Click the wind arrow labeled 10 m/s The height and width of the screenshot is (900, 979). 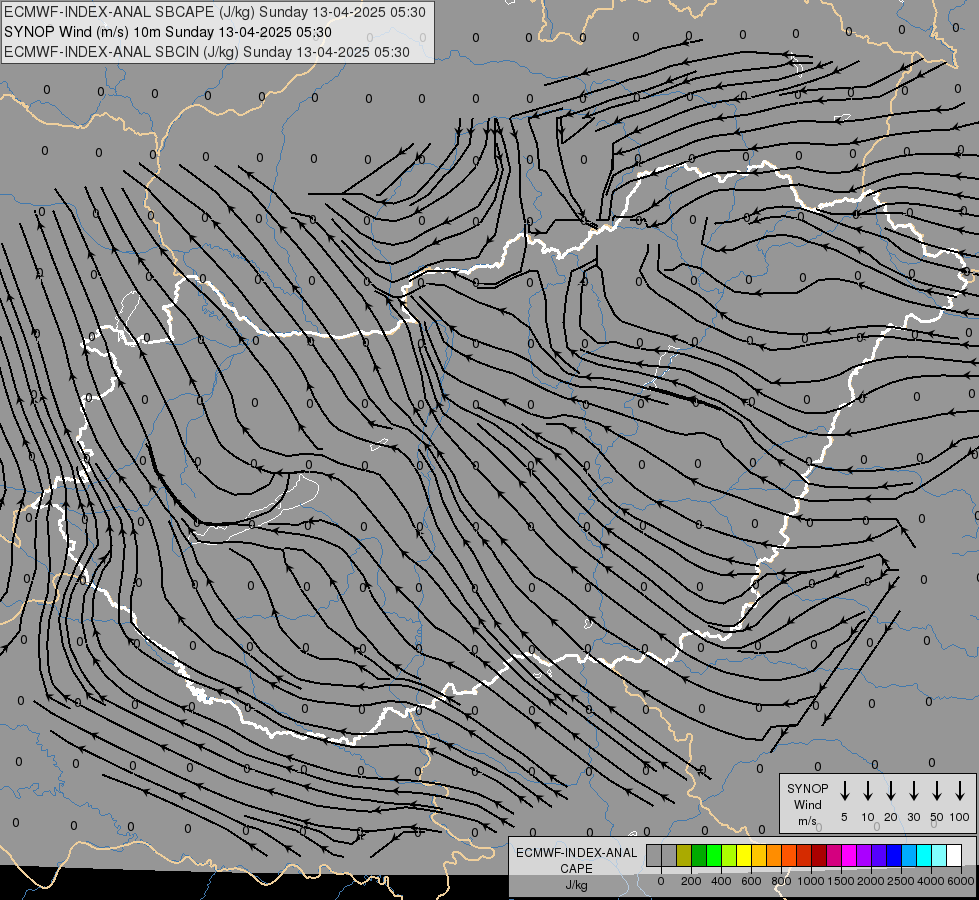point(868,791)
